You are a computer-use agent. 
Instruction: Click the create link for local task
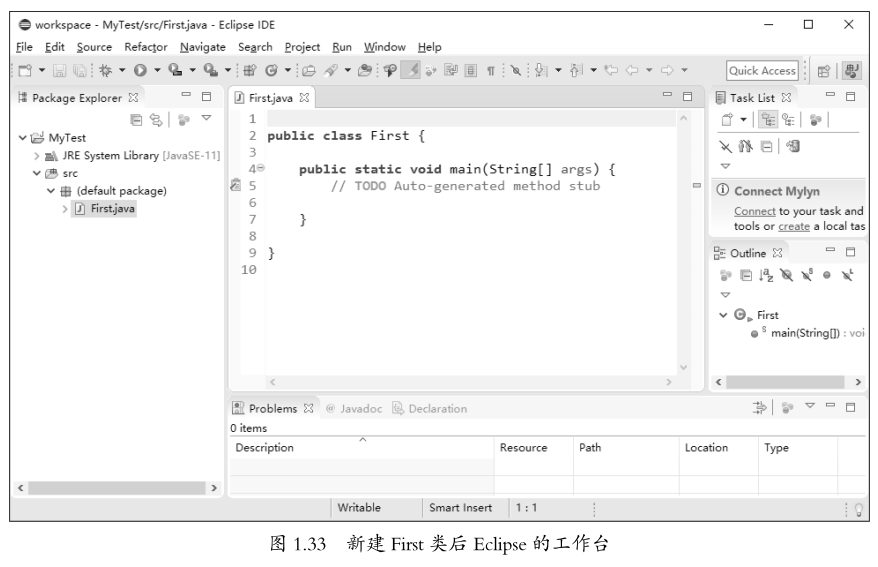click(793, 227)
